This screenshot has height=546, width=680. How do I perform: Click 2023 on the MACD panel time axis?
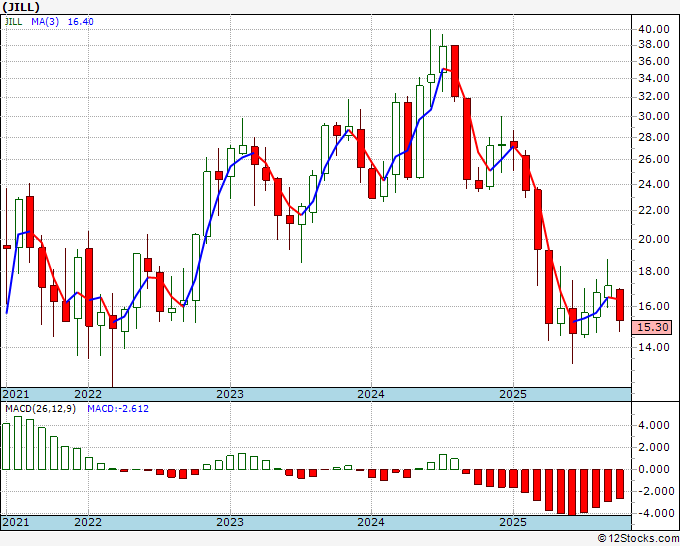(x=230, y=522)
